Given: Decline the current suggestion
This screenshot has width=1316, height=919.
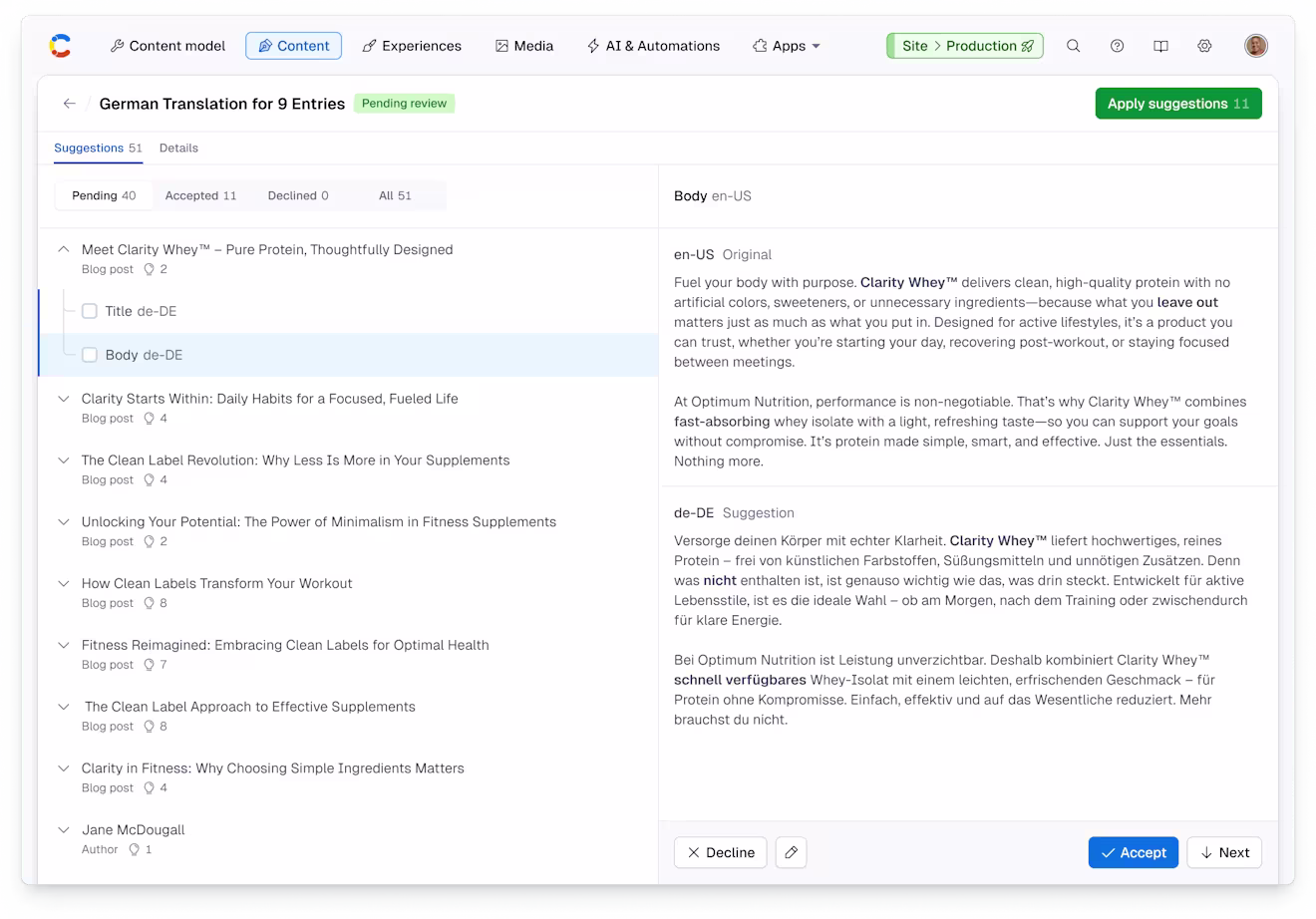Looking at the screenshot, I should point(721,852).
